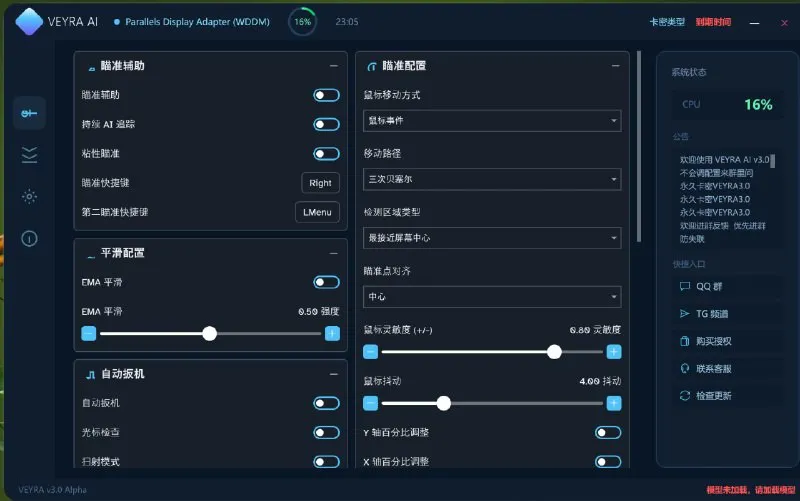Click the 不会调配置来群里问 announcement line

pyautogui.click(x=716, y=173)
